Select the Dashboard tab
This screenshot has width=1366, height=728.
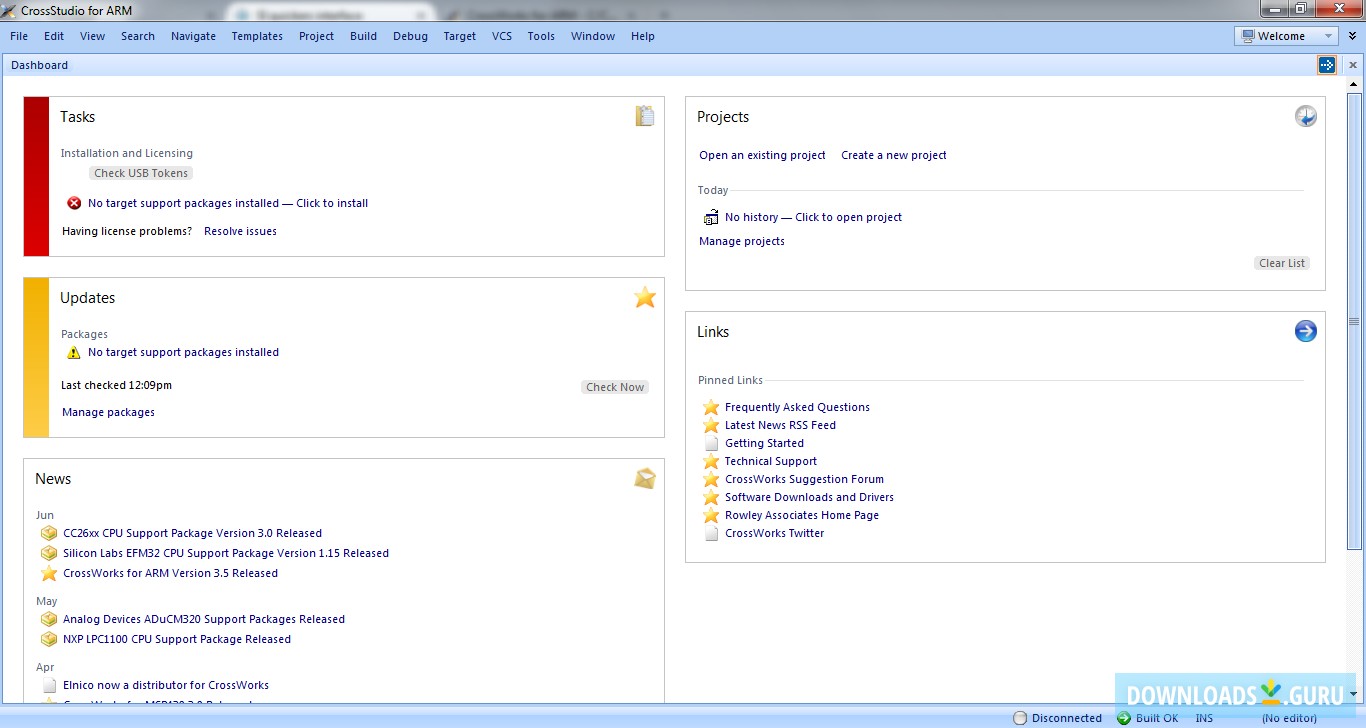point(40,65)
